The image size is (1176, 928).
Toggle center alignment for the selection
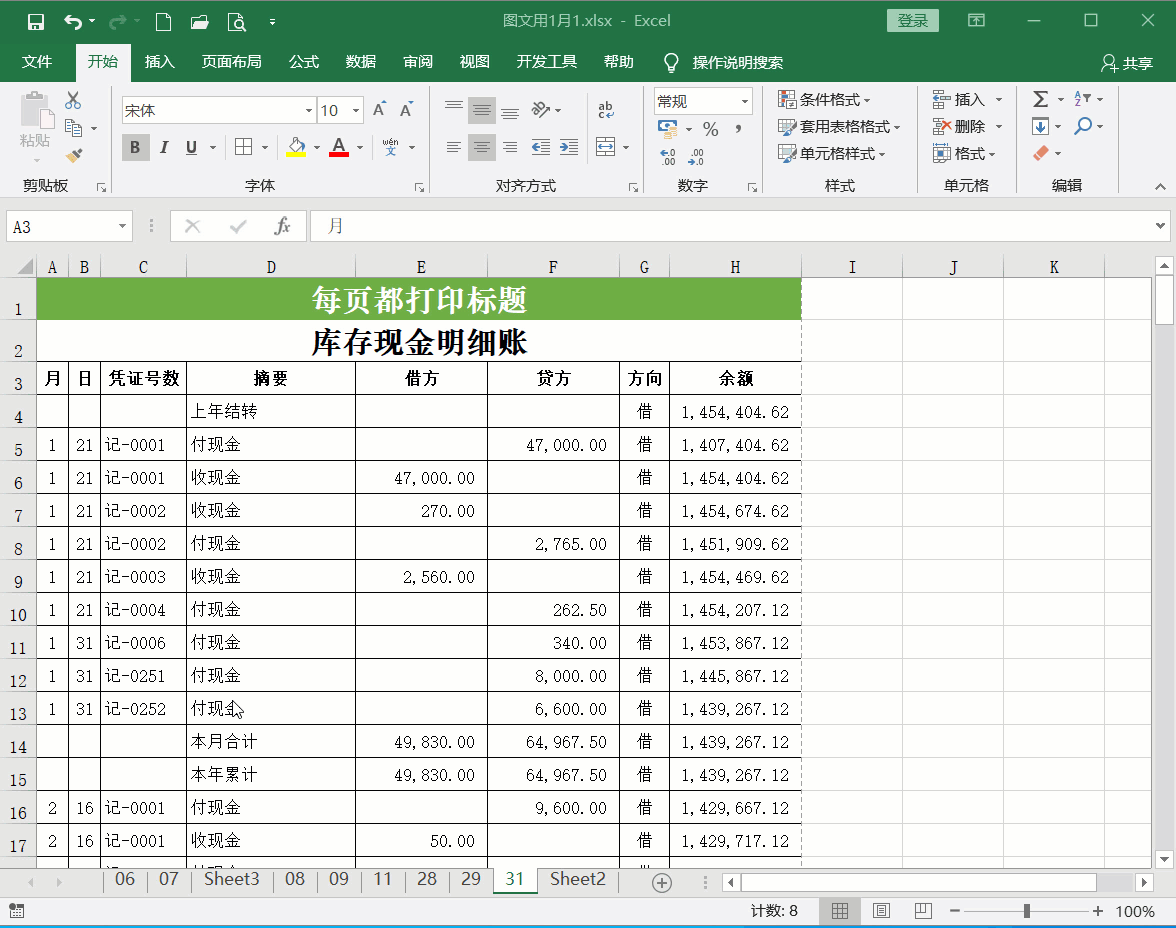[481, 147]
